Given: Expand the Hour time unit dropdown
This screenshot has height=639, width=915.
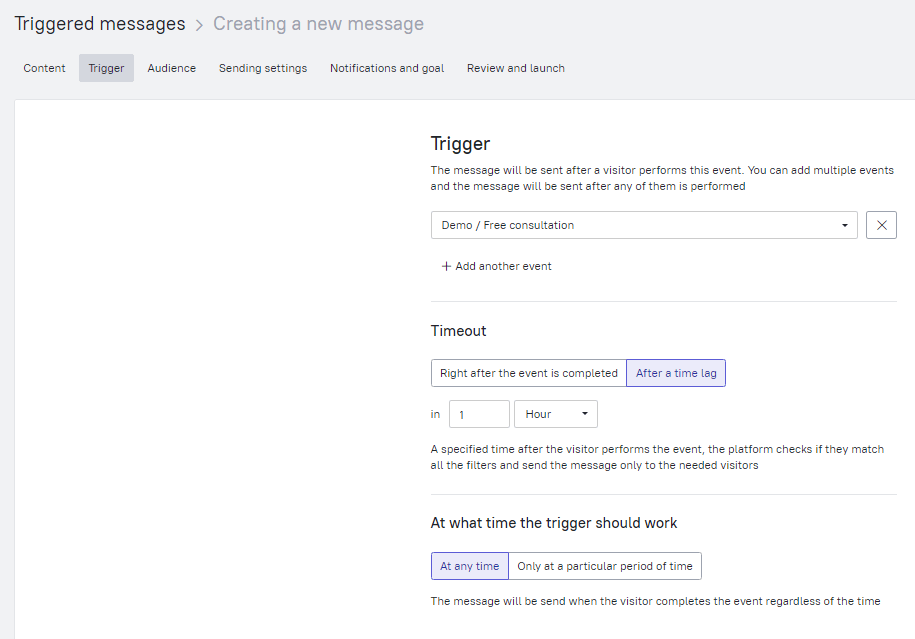Looking at the screenshot, I should 555,414.
